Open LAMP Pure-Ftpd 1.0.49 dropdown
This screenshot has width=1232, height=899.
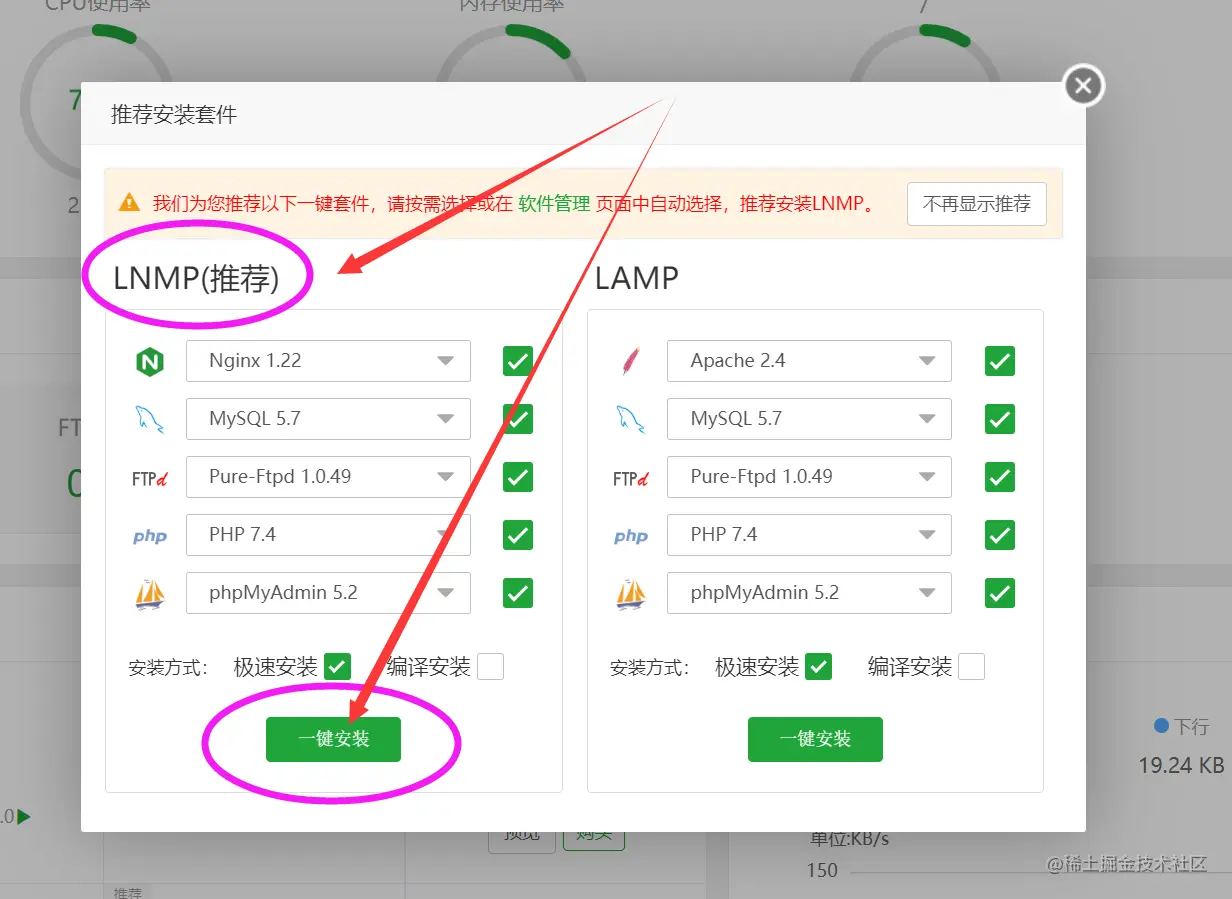pyautogui.click(x=809, y=477)
